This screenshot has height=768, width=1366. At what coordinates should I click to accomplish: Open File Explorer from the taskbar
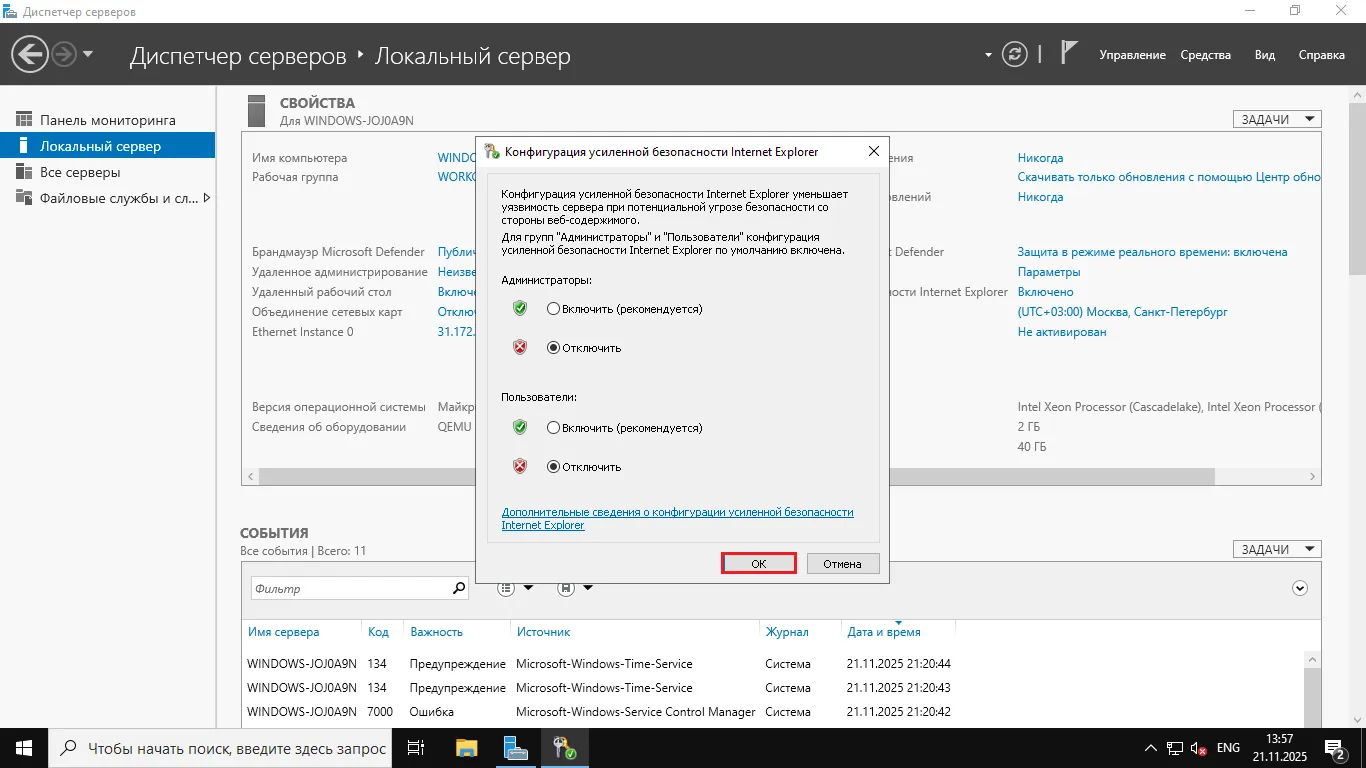click(466, 748)
